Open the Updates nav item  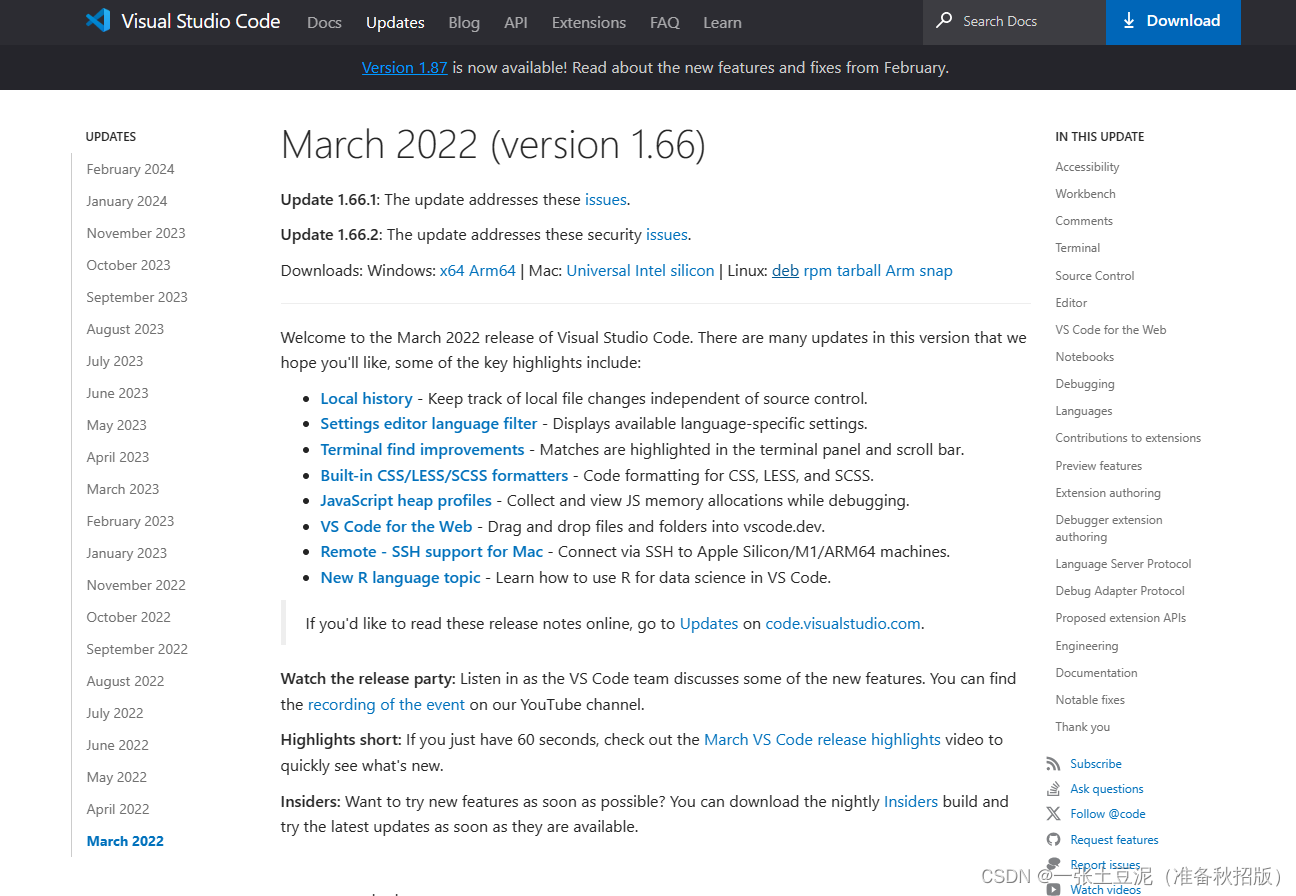395,22
